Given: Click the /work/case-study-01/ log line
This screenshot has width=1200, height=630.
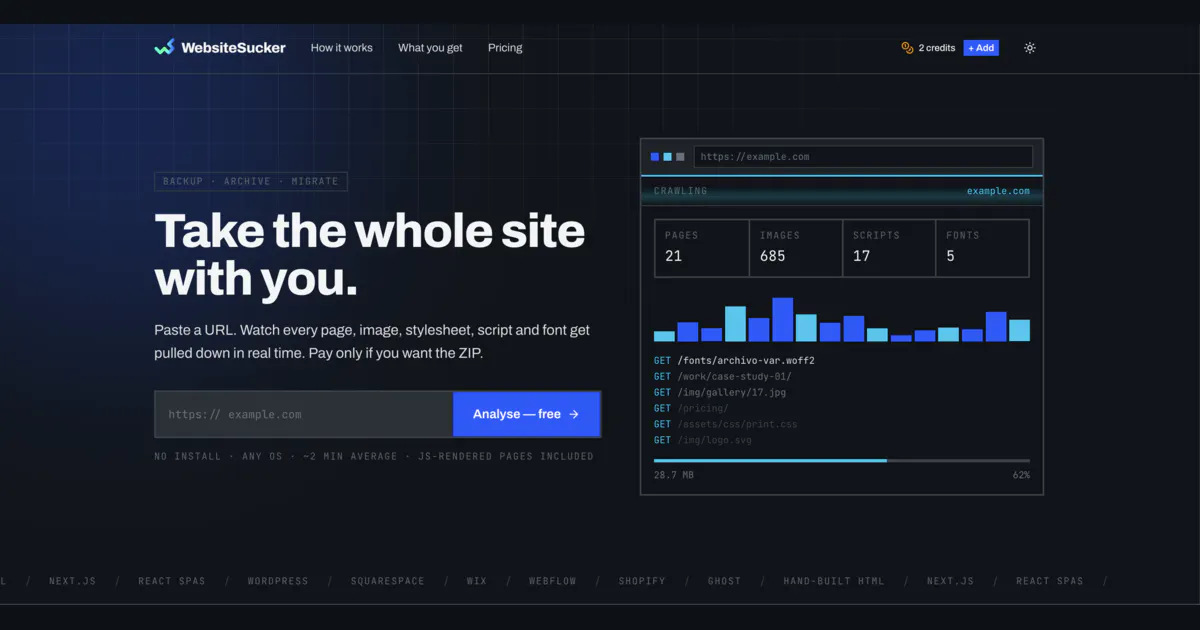Looking at the screenshot, I should 722,376.
